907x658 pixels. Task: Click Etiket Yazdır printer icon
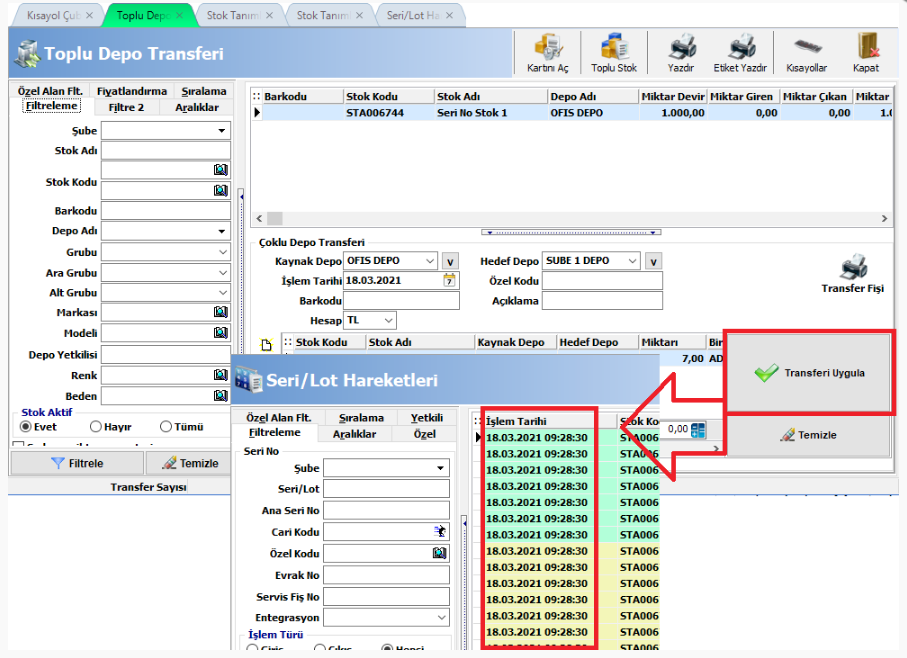(740, 53)
